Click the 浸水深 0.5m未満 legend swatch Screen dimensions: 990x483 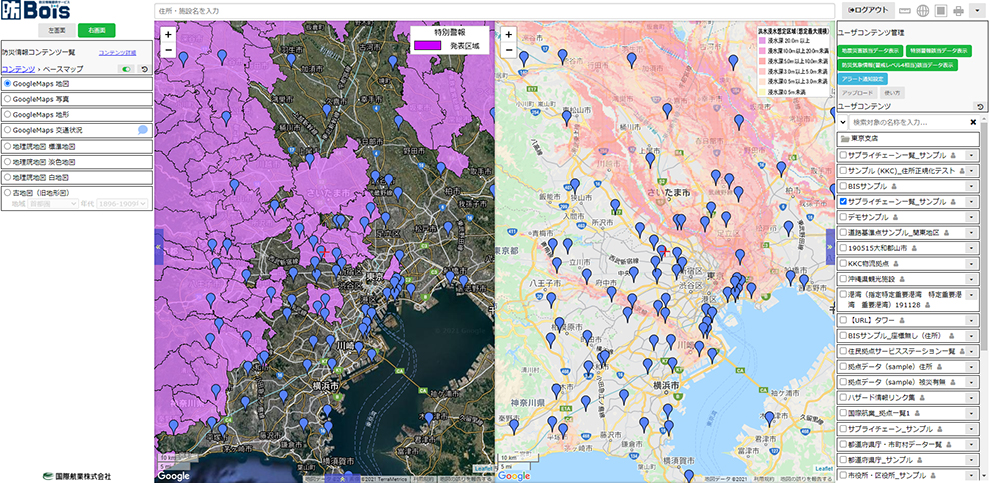[x=762, y=91]
